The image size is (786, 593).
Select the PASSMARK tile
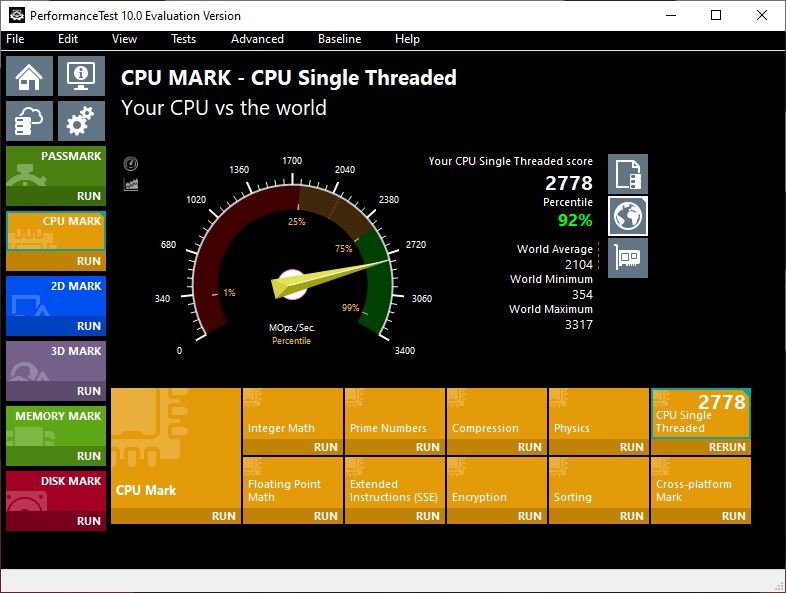[56, 166]
